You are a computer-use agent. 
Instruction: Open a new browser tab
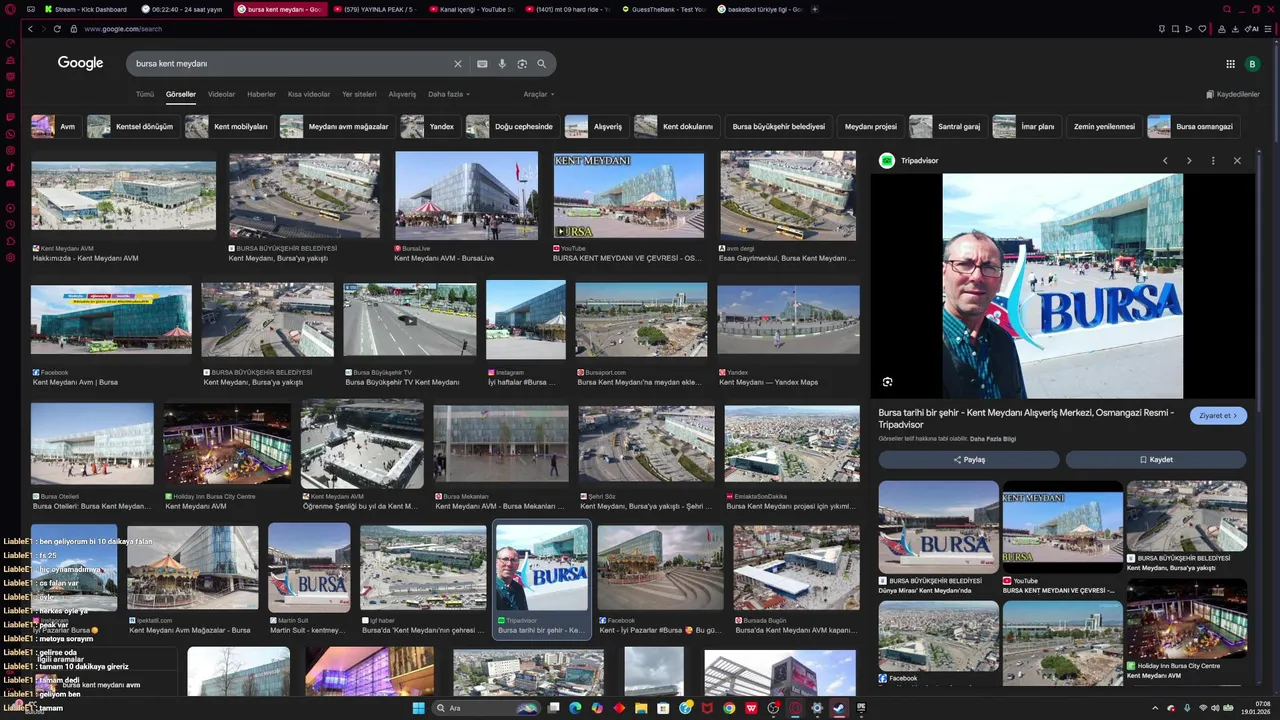pyautogui.click(x=815, y=9)
